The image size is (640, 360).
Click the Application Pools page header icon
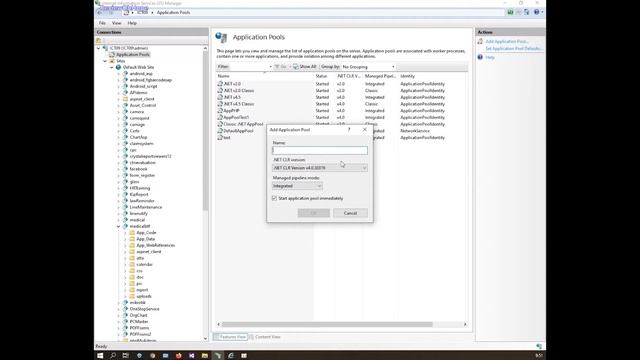[221, 38]
